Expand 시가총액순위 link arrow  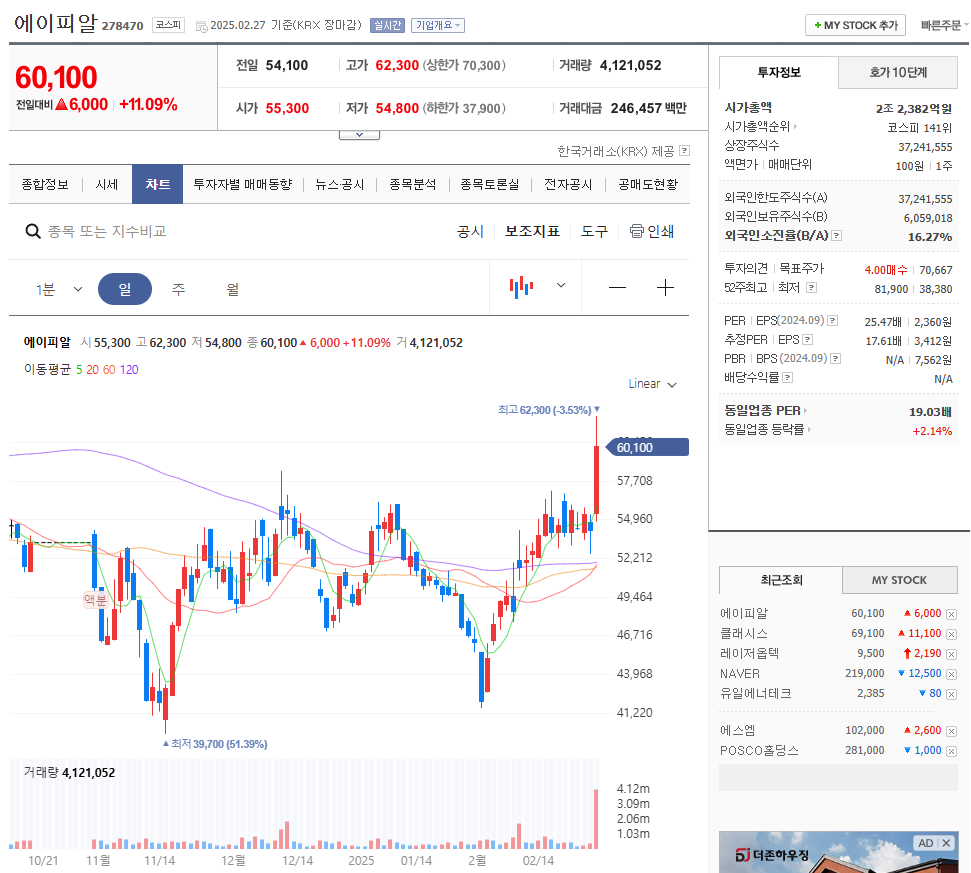point(795,126)
